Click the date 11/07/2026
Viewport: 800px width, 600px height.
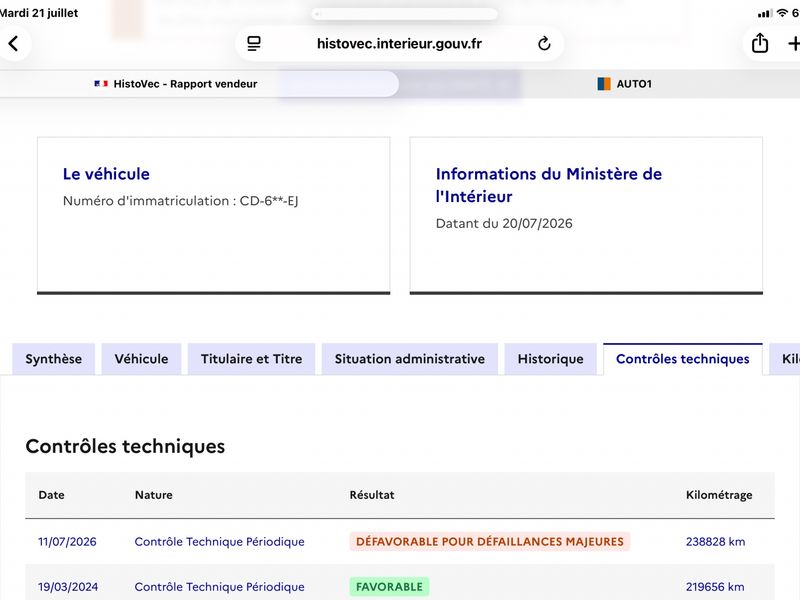pos(67,542)
